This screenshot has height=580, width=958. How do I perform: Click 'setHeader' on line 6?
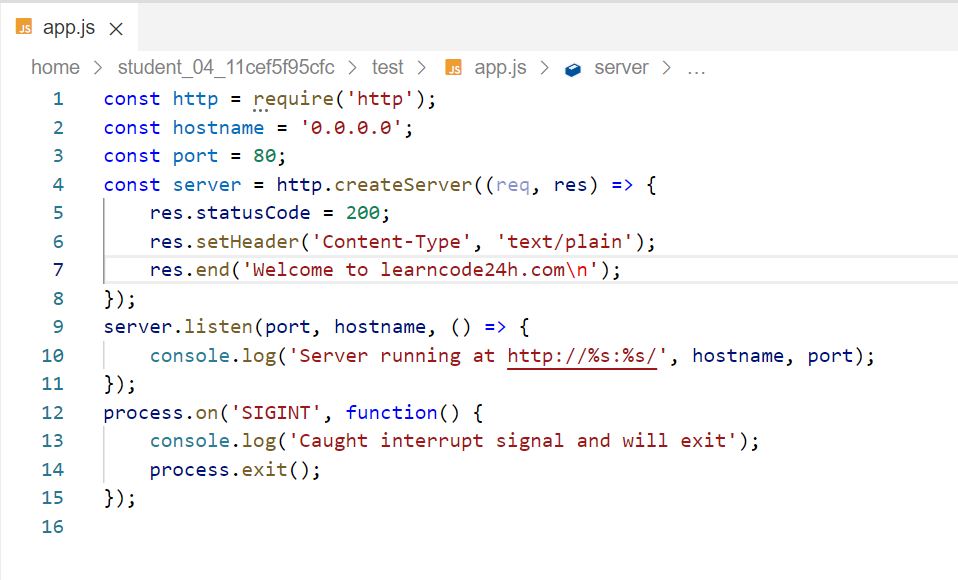coord(247,241)
